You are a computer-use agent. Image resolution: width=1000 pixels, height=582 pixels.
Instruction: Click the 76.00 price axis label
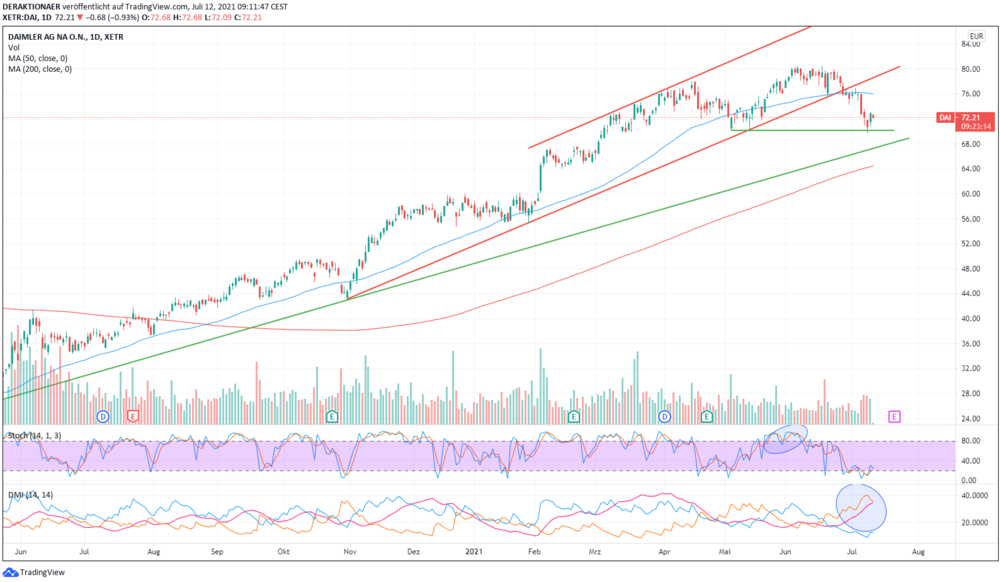click(x=970, y=94)
